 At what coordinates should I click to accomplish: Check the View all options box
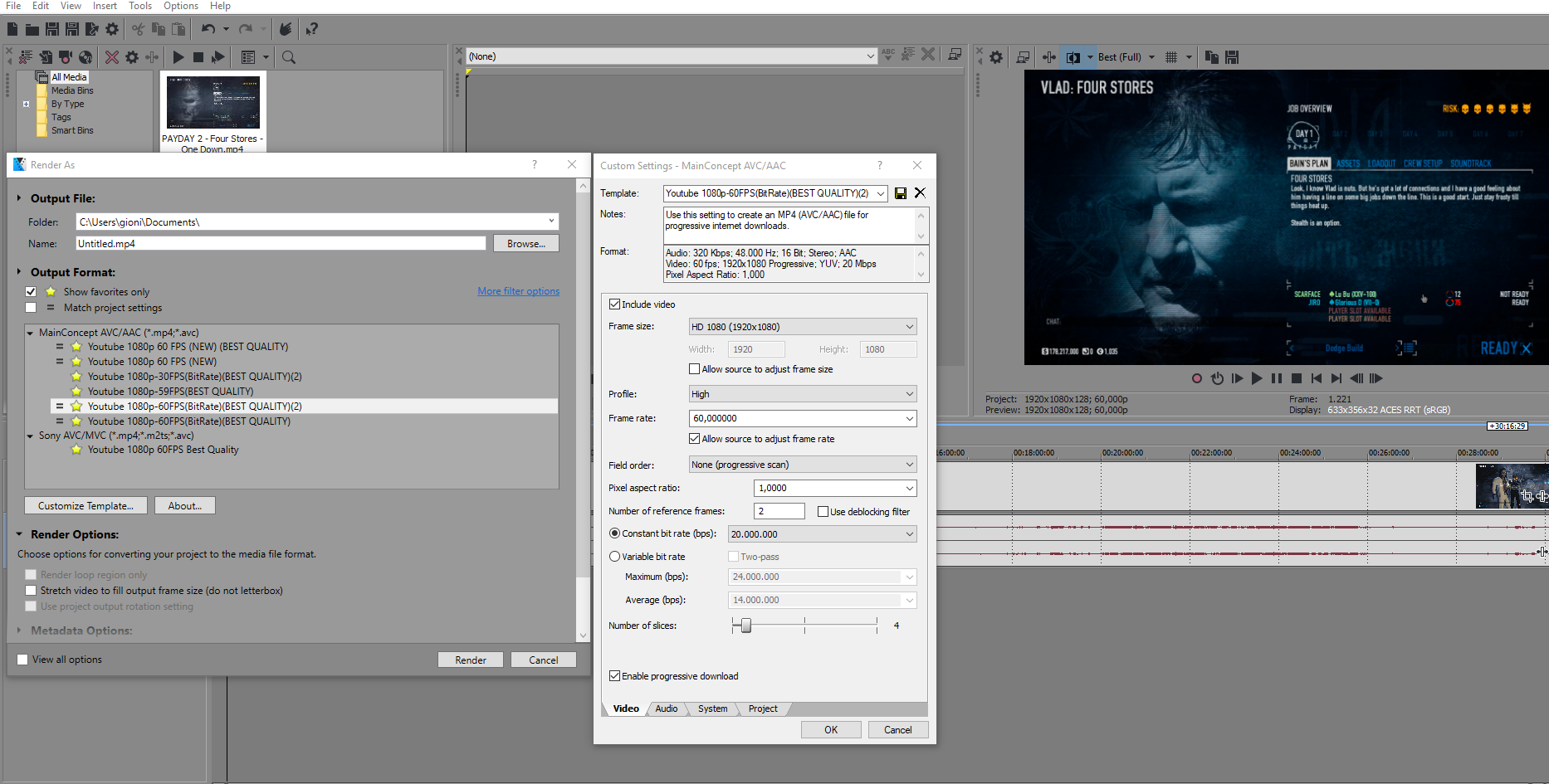tap(22, 660)
